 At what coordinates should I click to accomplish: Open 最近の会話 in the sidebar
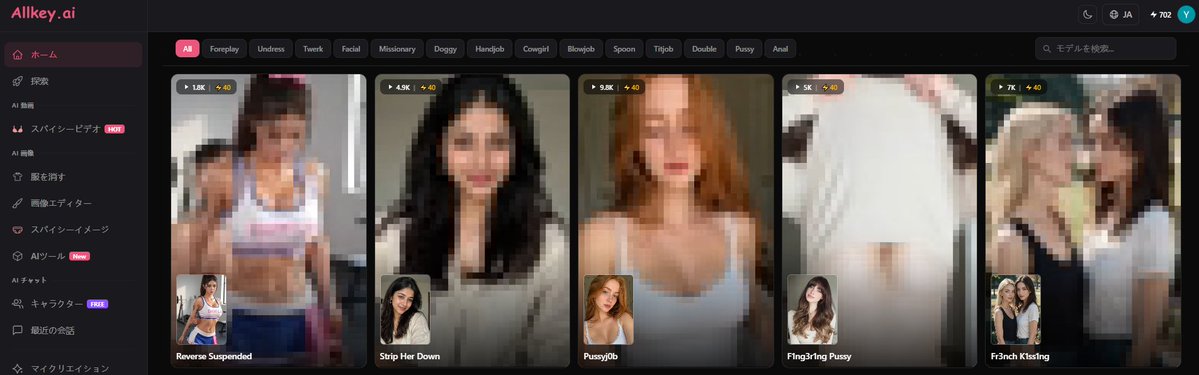pyautogui.click(x=73, y=331)
